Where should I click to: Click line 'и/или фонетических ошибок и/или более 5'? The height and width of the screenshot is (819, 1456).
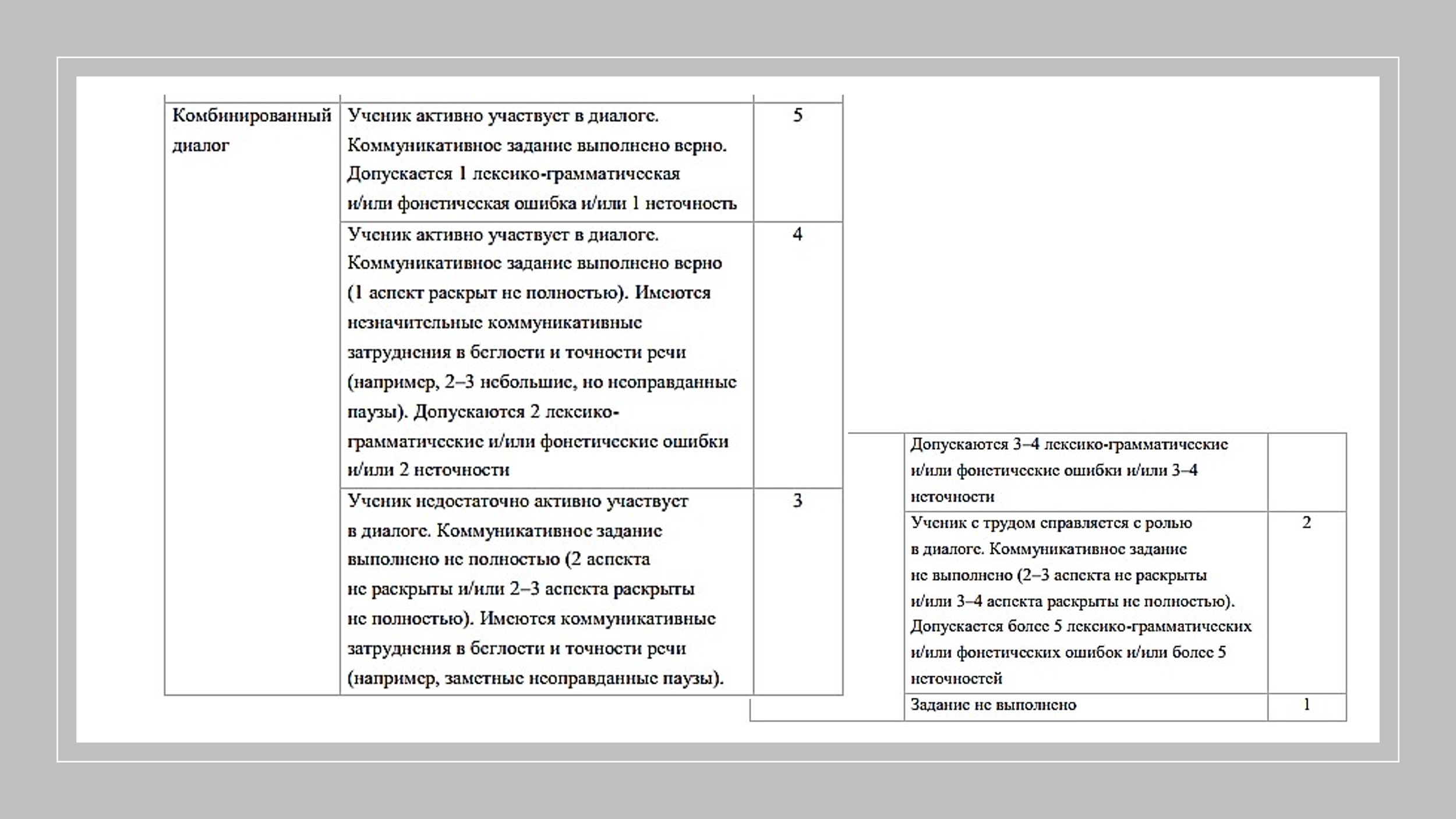(x=1068, y=652)
